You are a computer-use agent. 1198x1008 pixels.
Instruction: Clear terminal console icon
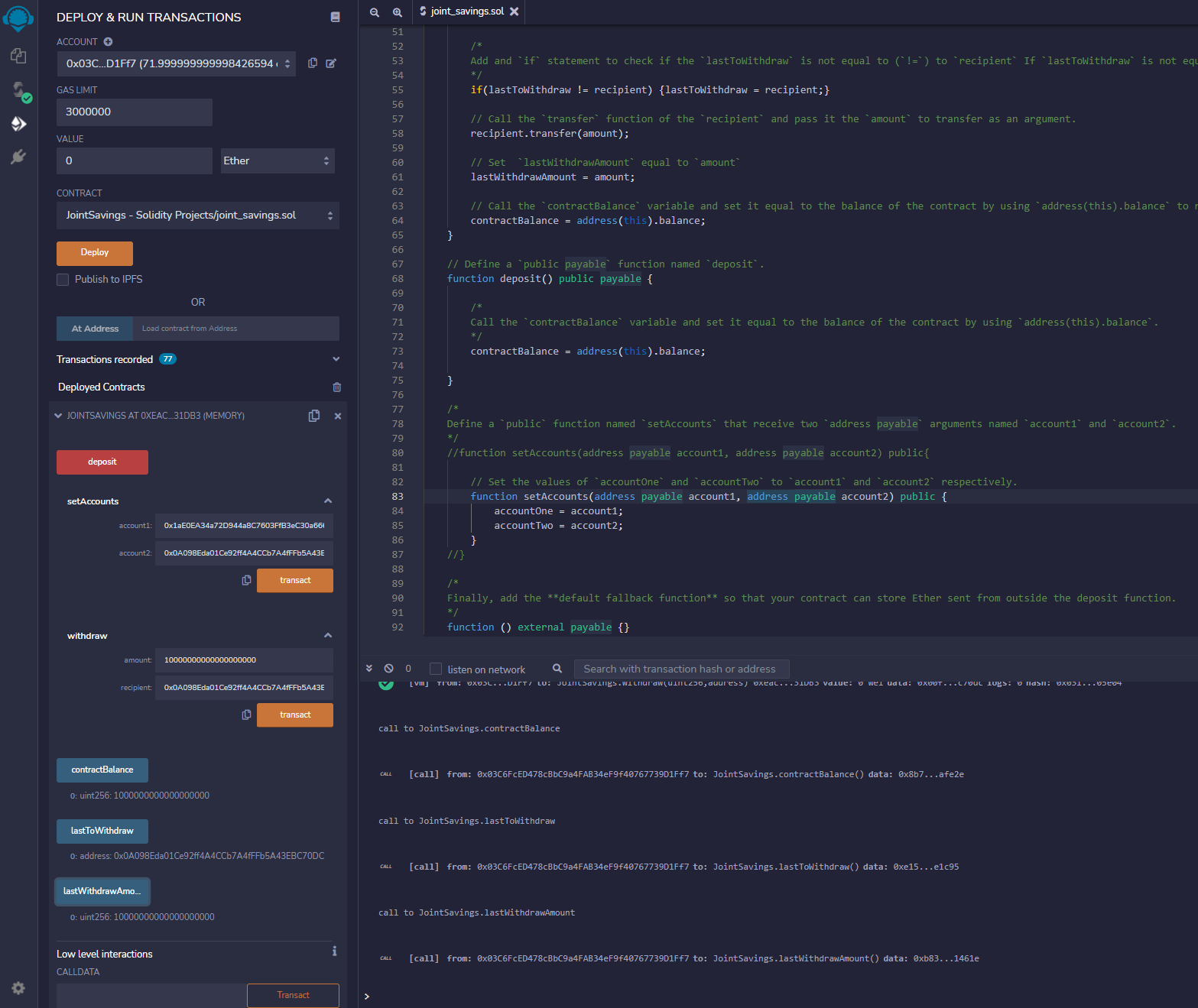388,668
